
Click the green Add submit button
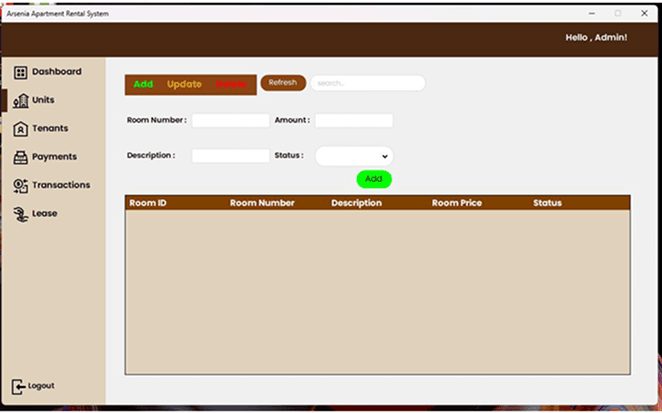coord(374,179)
